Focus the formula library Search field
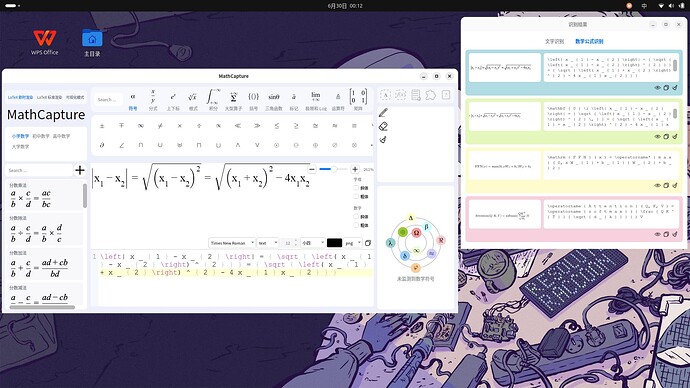 tap(39, 170)
